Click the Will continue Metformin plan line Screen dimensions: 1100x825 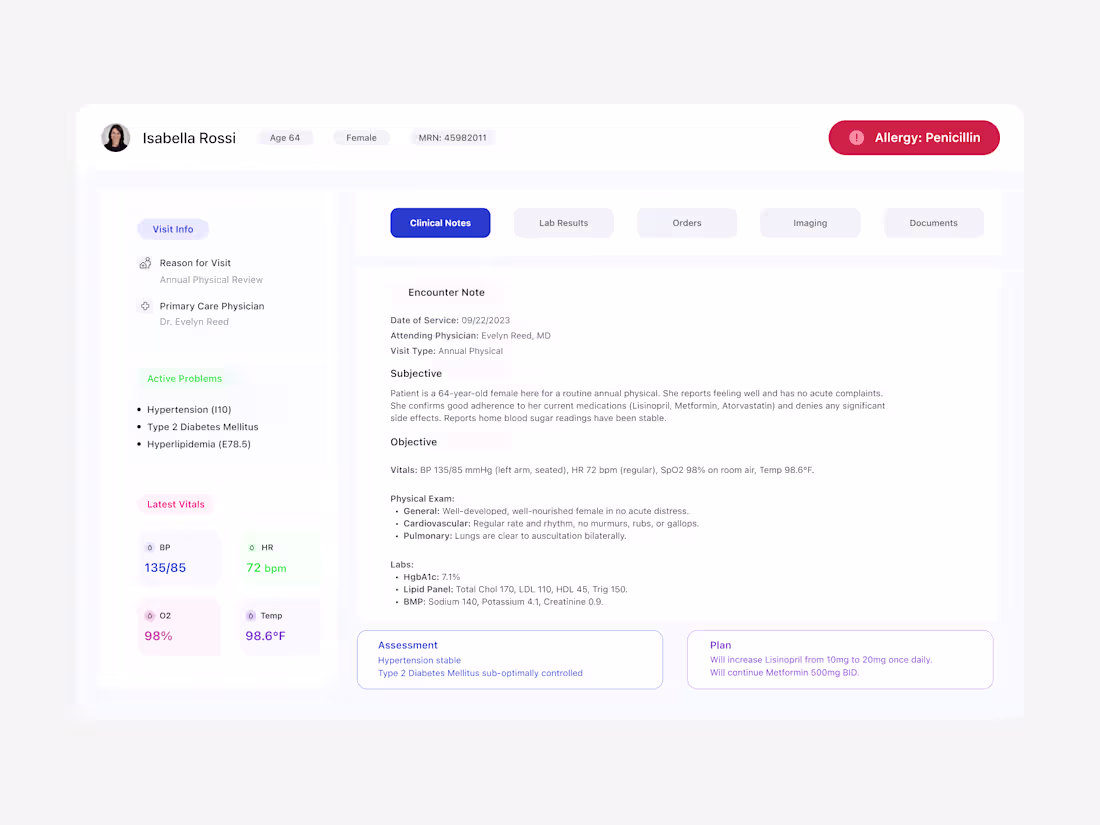click(x=784, y=672)
